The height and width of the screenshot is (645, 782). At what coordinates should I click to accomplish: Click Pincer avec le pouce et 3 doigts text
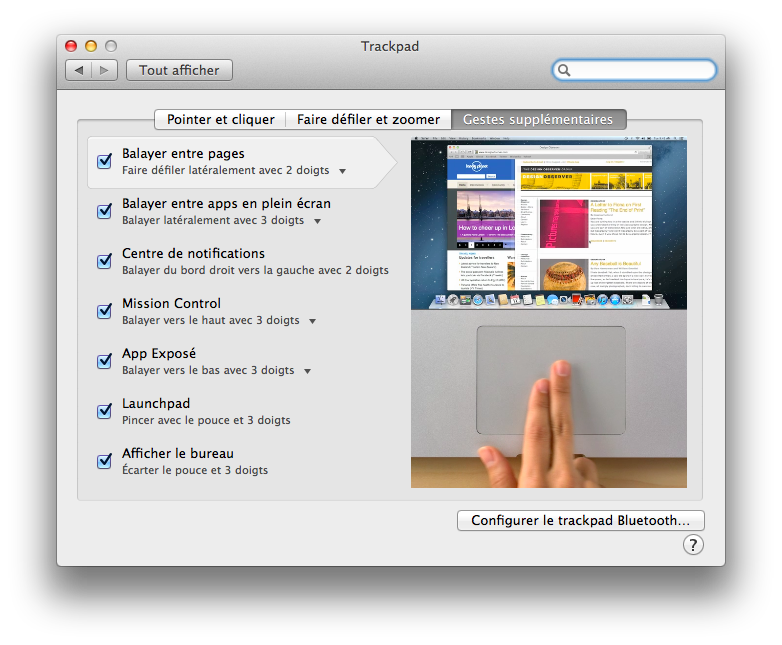coord(206,420)
